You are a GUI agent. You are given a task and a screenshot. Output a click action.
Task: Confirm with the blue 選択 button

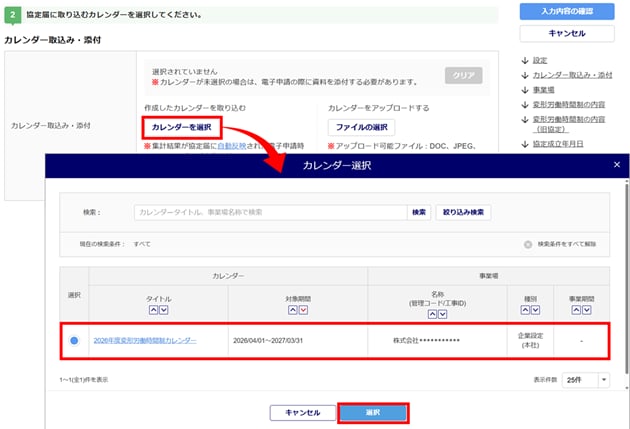click(x=372, y=412)
